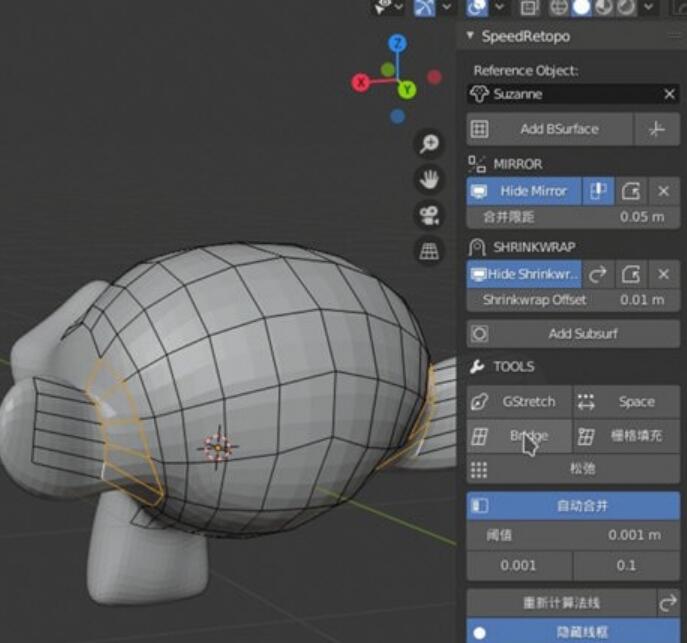Screen dimensions: 687x643
Task: Toggle mirror clipping icon next to Hide Mirror
Action: pos(598,191)
